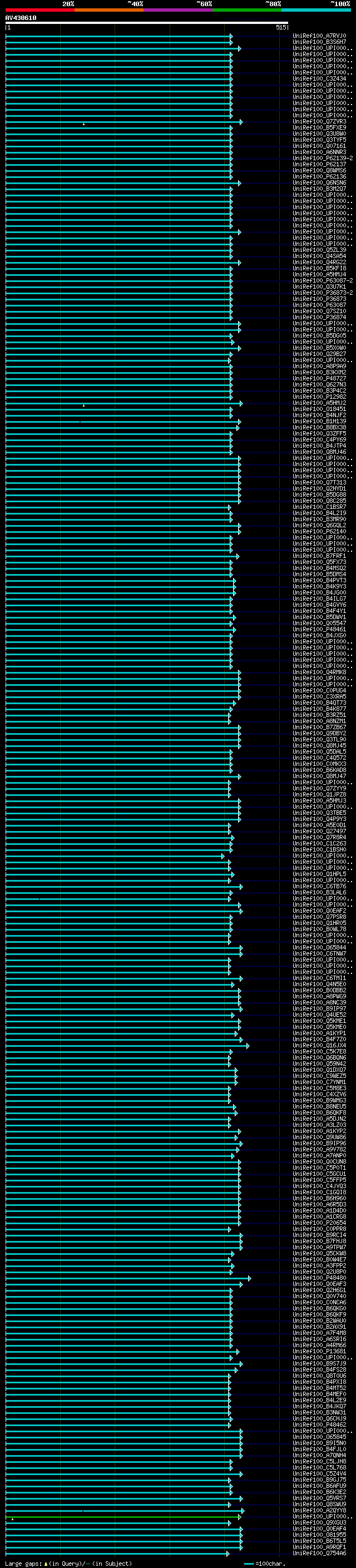This screenshot has width=356, height=1568.
Task: Click the query end position 515
Action: pyautogui.click(x=280, y=27)
